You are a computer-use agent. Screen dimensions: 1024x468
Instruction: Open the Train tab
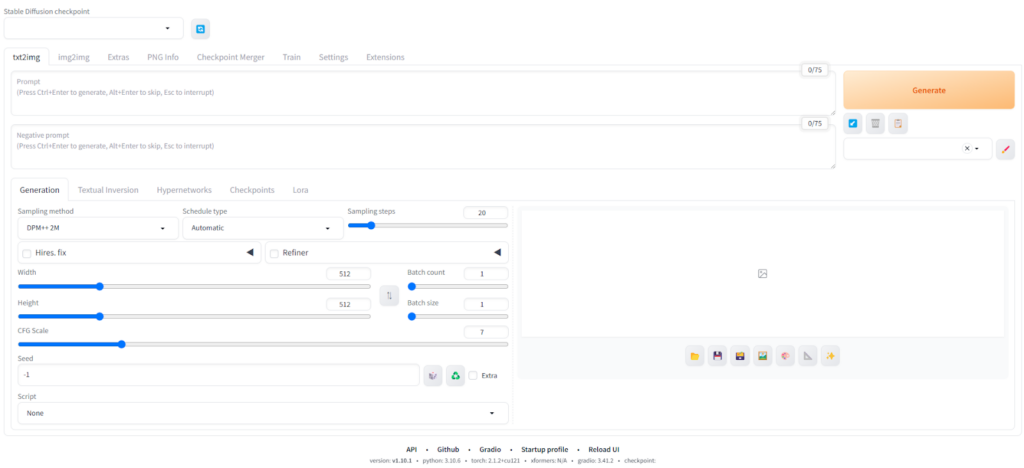pos(291,57)
